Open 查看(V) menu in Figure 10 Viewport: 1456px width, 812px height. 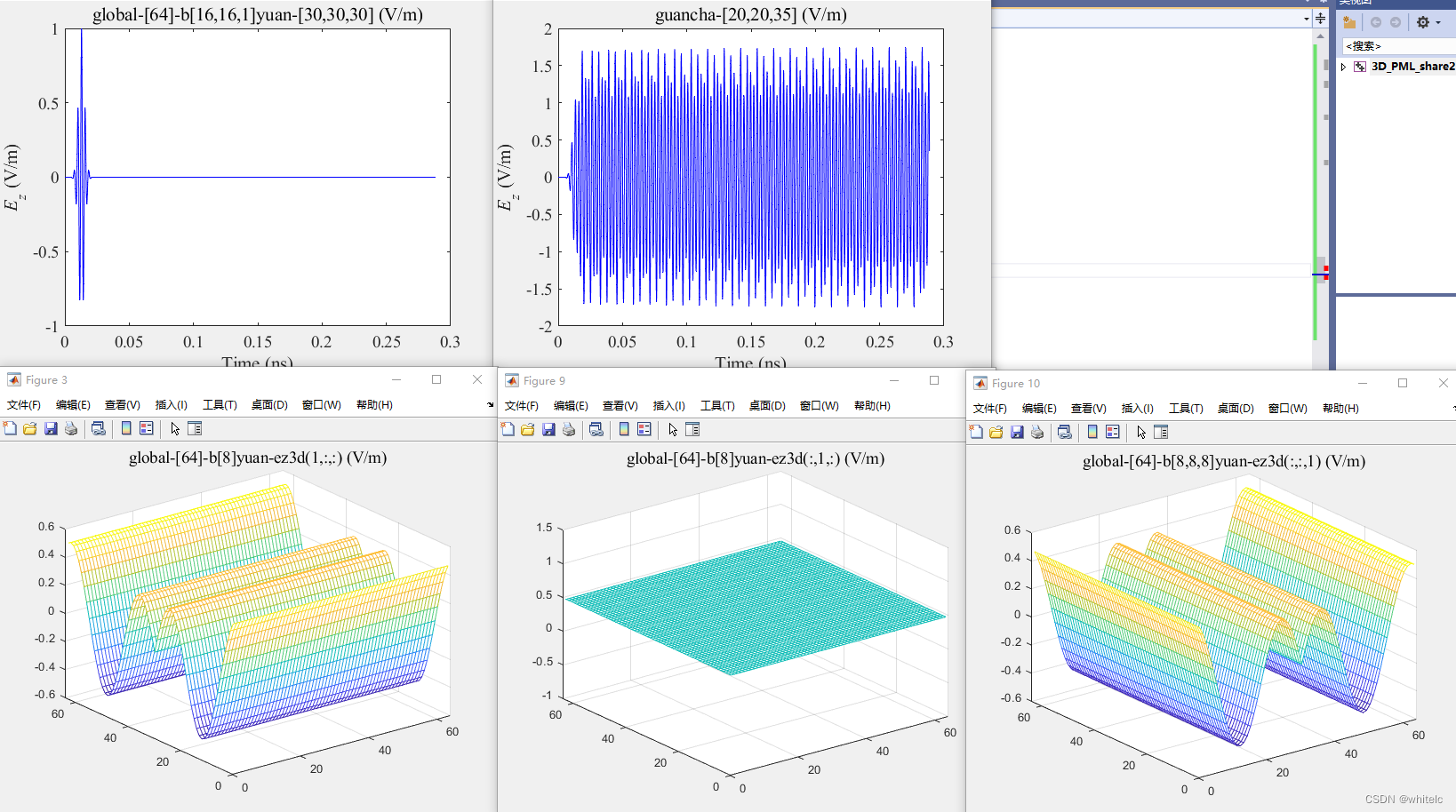point(1088,409)
